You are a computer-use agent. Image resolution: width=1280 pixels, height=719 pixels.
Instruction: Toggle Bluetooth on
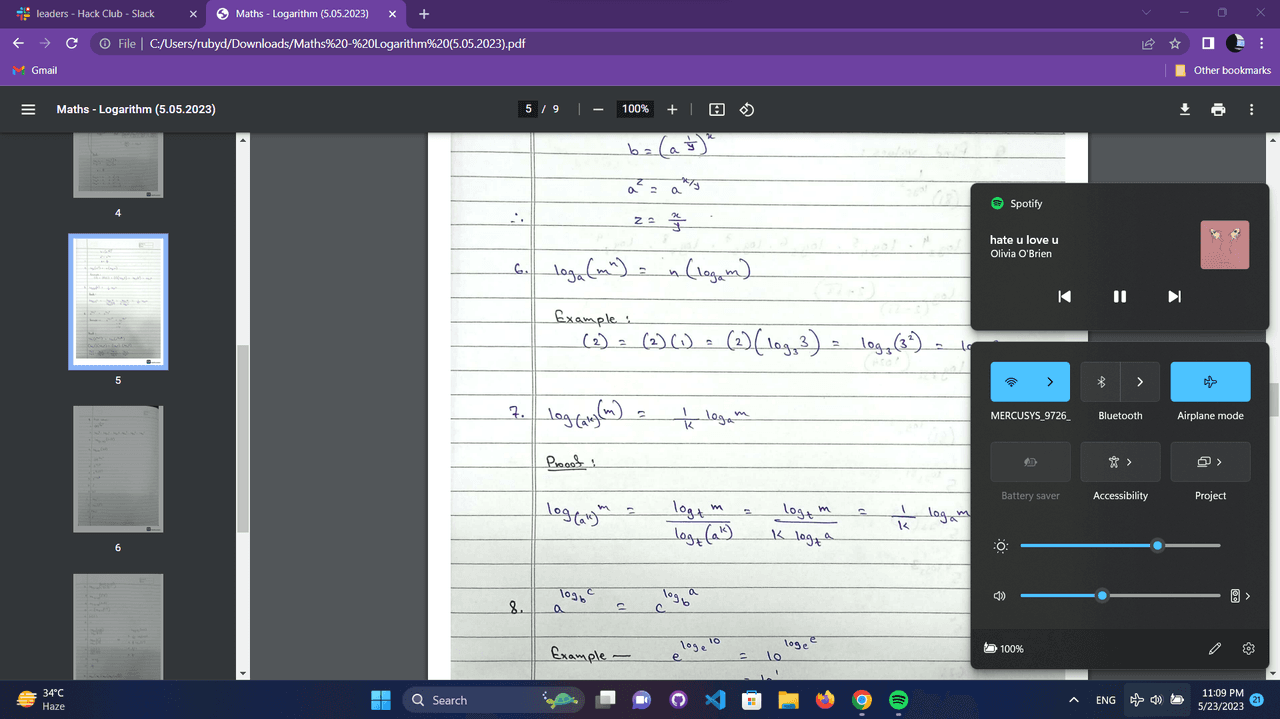1101,382
